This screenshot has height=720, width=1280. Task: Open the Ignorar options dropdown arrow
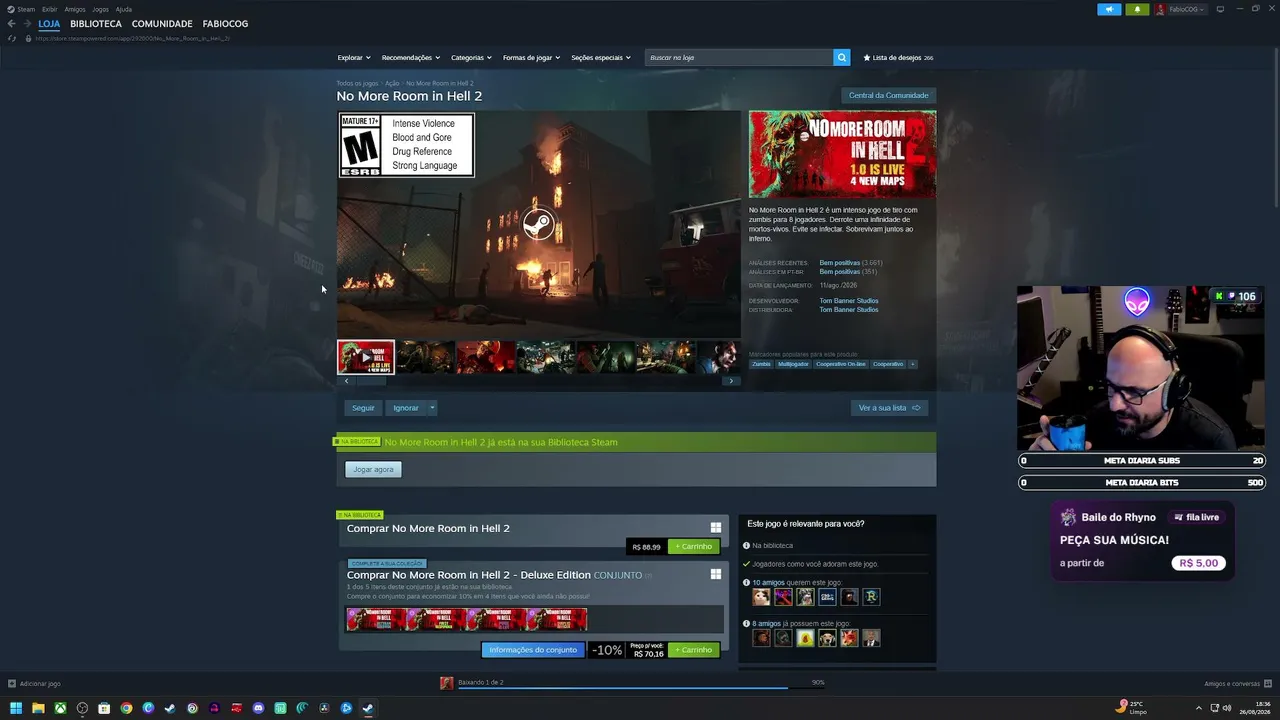(432, 407)
